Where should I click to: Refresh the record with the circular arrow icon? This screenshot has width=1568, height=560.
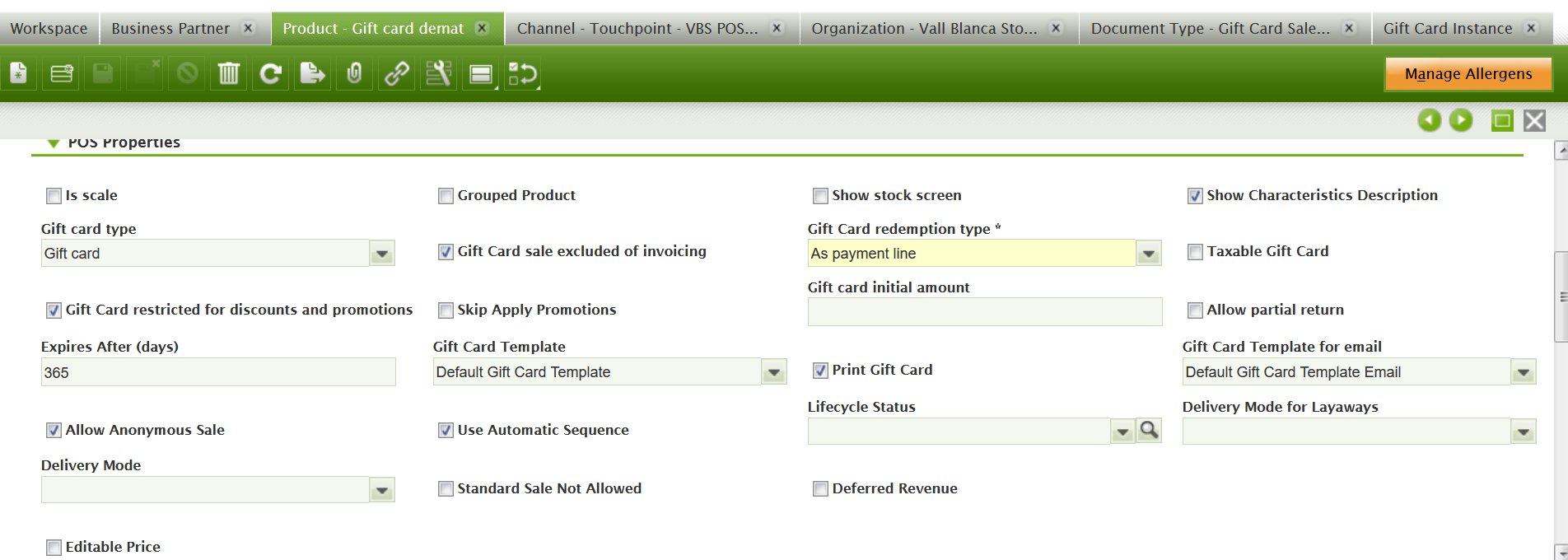pyautogui.click(x=270, y=74)
